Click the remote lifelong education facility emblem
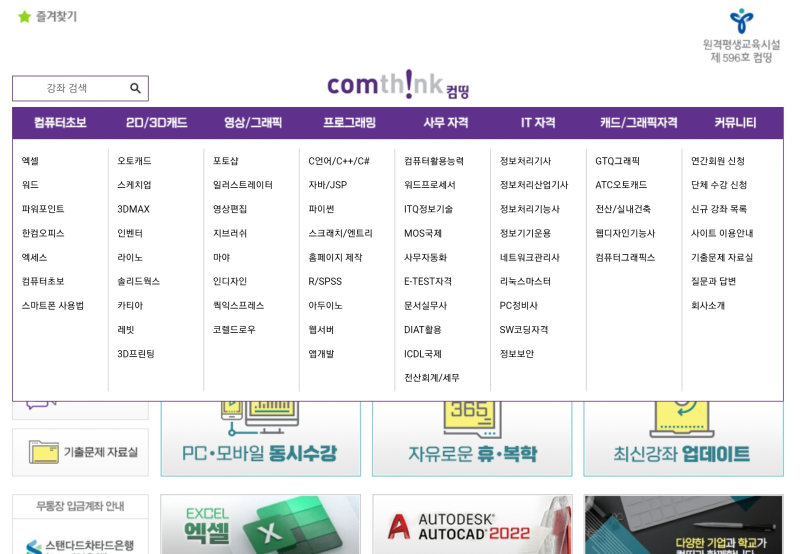The height and width of the screenshot is (554, 800). click(x=741, y=21)
